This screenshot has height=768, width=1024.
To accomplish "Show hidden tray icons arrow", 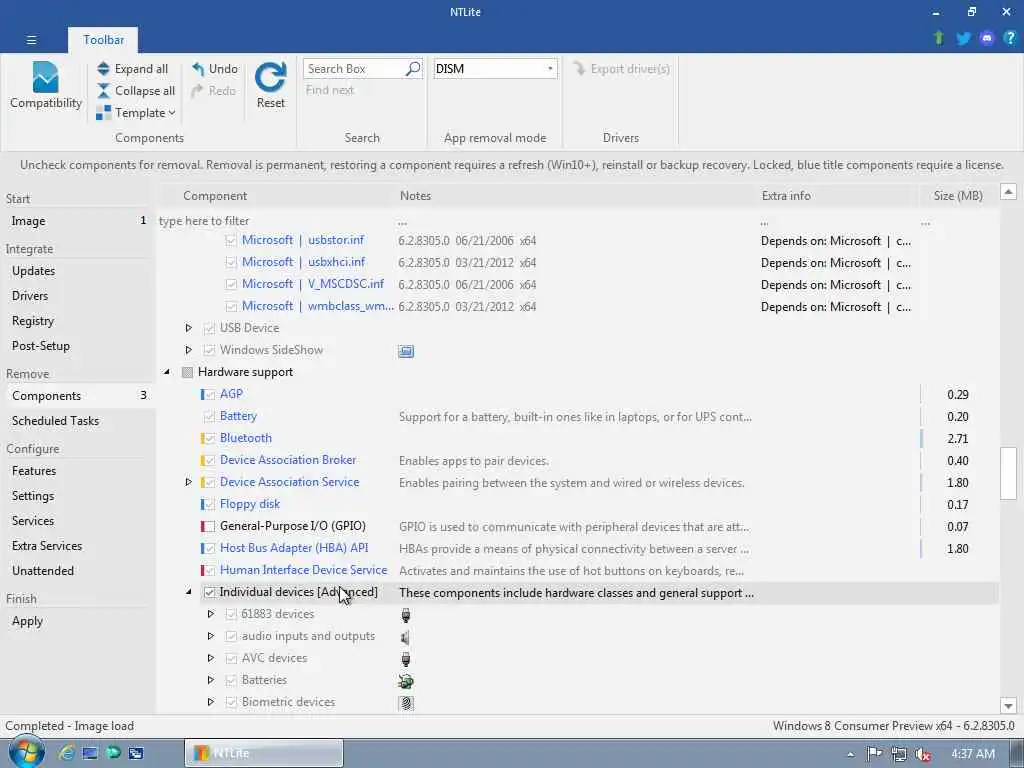I will point(850,754).
